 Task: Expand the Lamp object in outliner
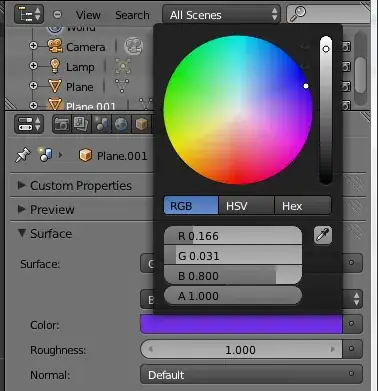33,66
